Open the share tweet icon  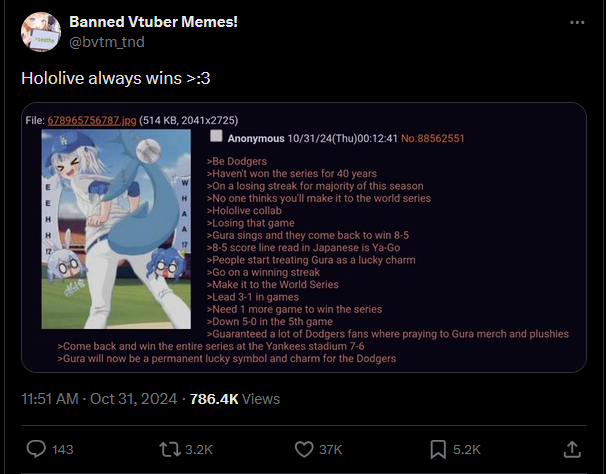(x=572, y=449)
